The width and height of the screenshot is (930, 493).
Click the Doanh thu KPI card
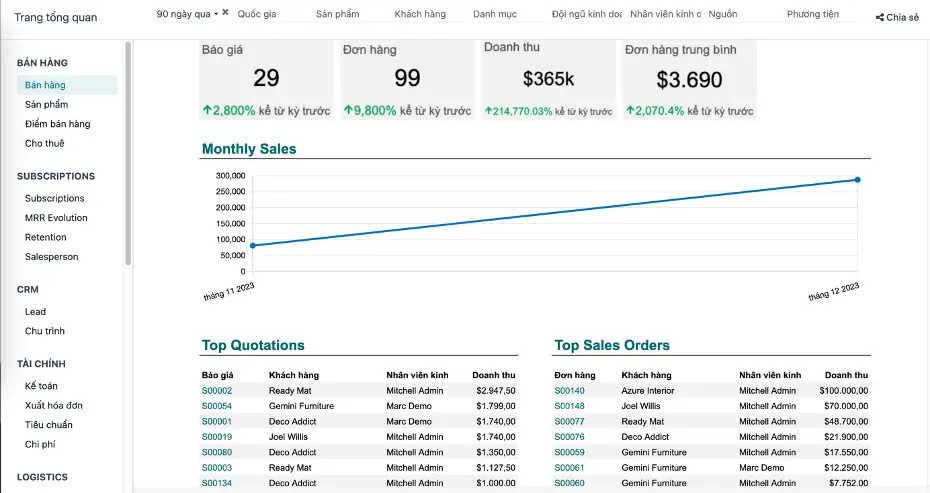548,80
